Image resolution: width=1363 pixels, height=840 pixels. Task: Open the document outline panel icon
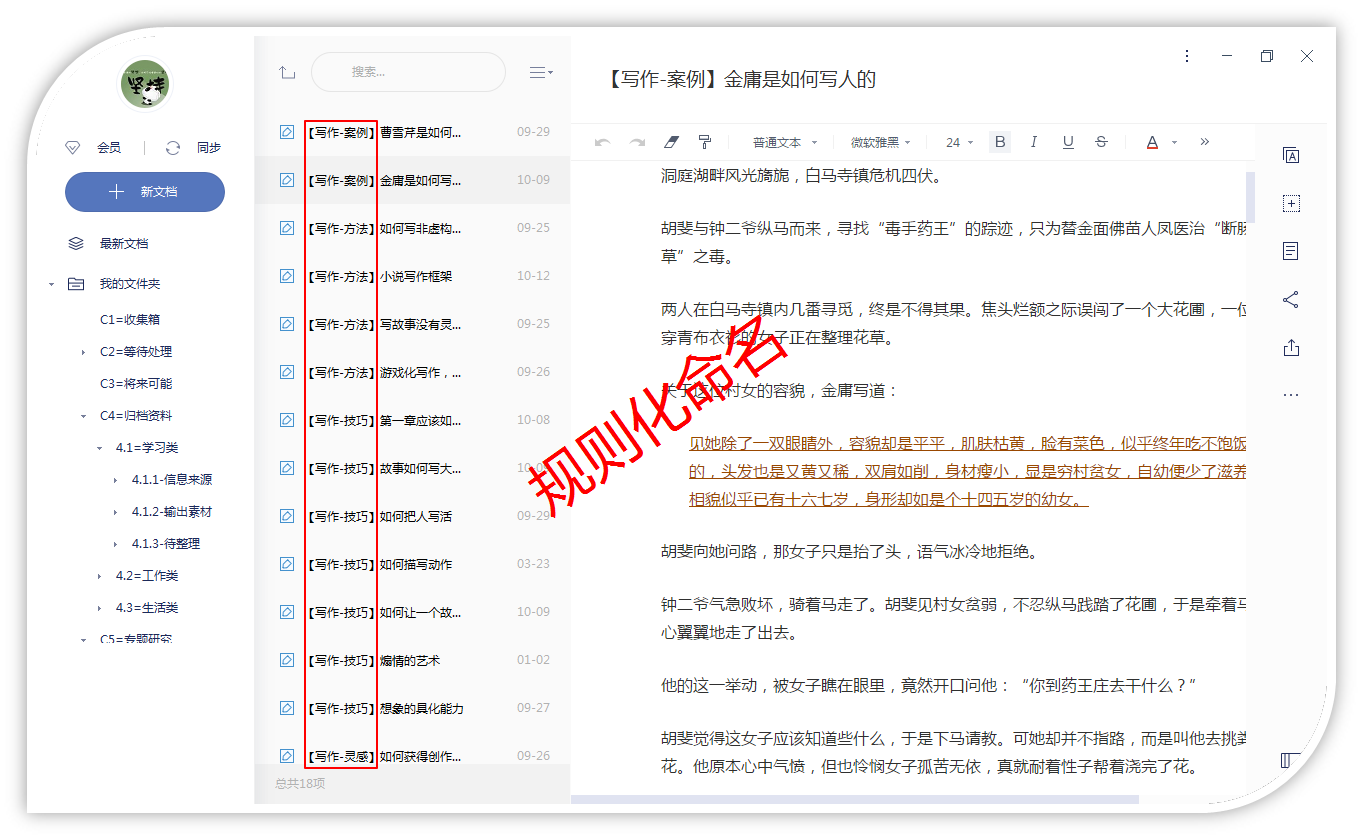tap(1291, 251)
